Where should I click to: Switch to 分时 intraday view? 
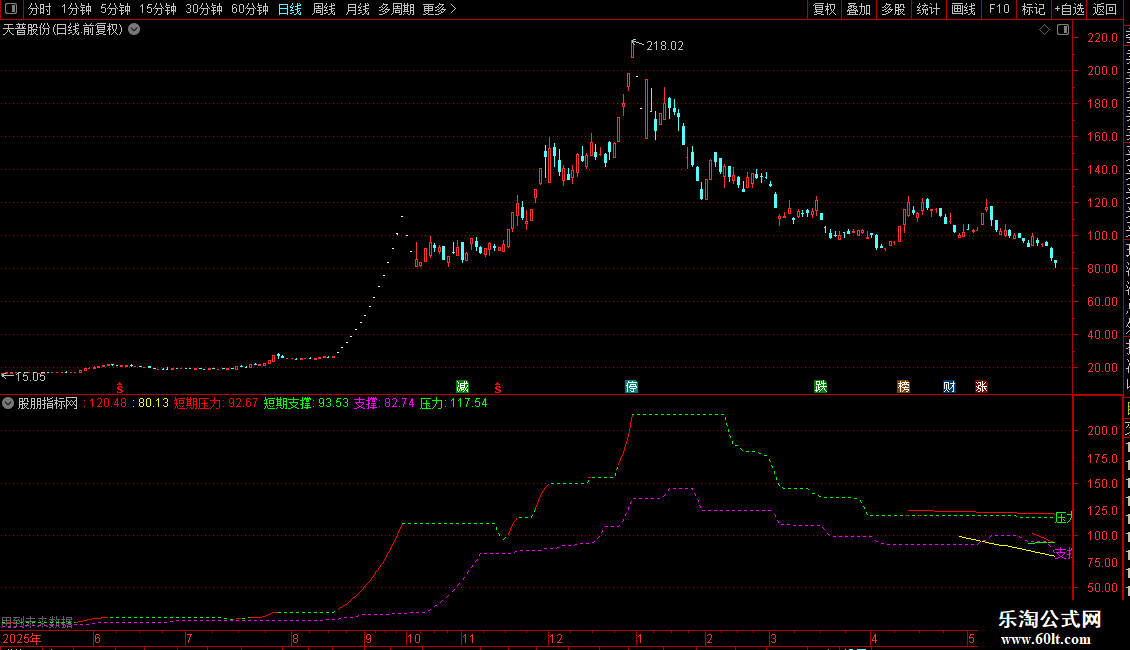pyautogui.click(x=40, y=9)
